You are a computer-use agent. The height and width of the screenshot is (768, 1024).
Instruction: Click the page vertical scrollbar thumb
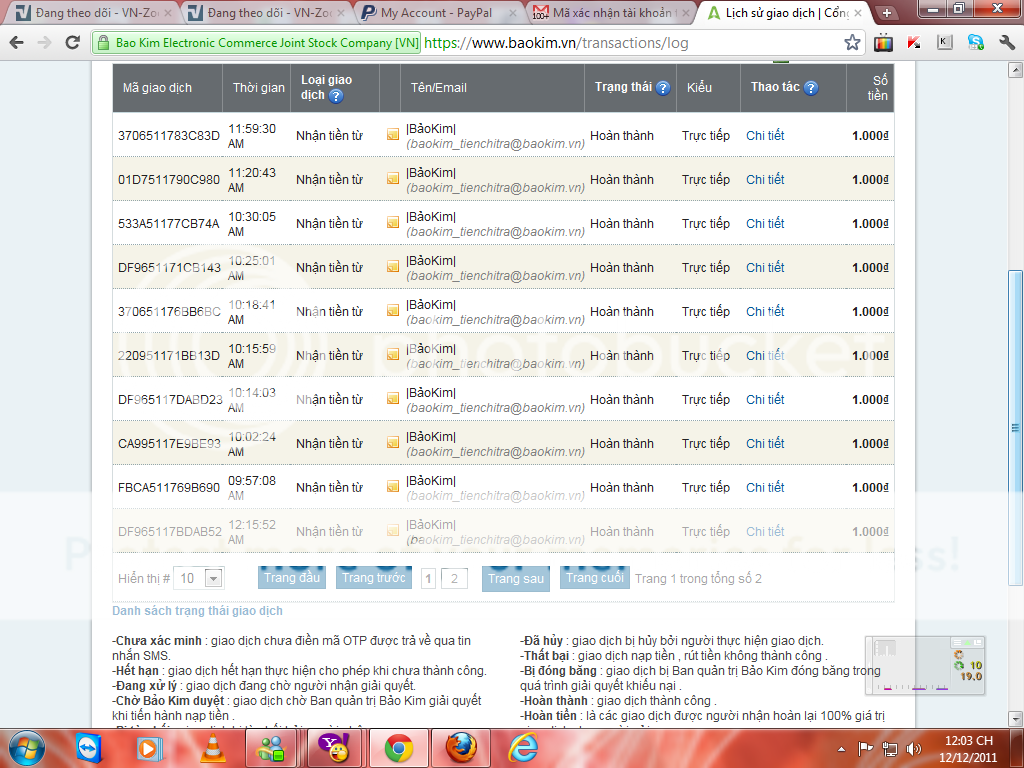click(x=1015, y=428)
